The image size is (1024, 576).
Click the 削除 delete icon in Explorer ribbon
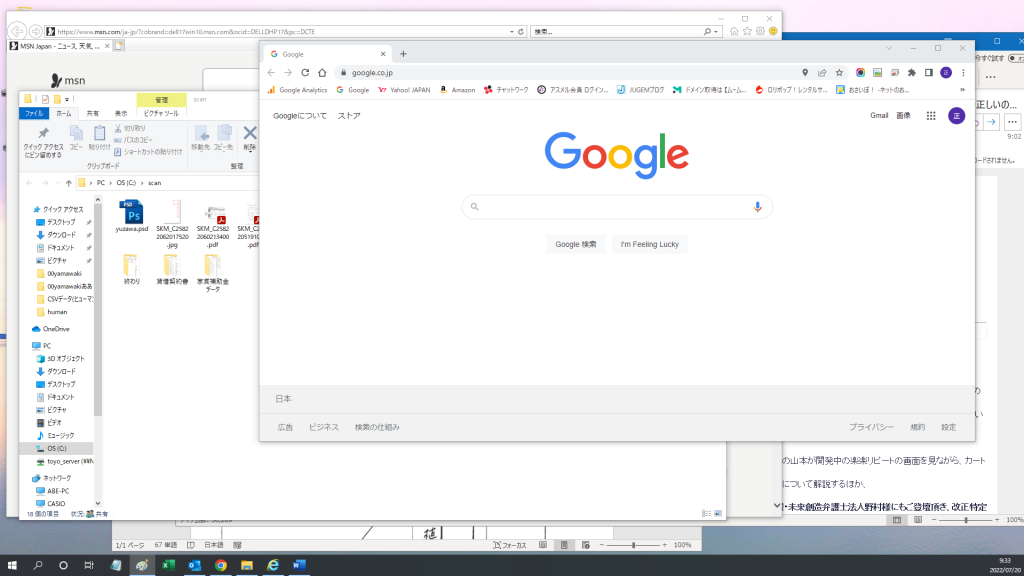point(249,133)
